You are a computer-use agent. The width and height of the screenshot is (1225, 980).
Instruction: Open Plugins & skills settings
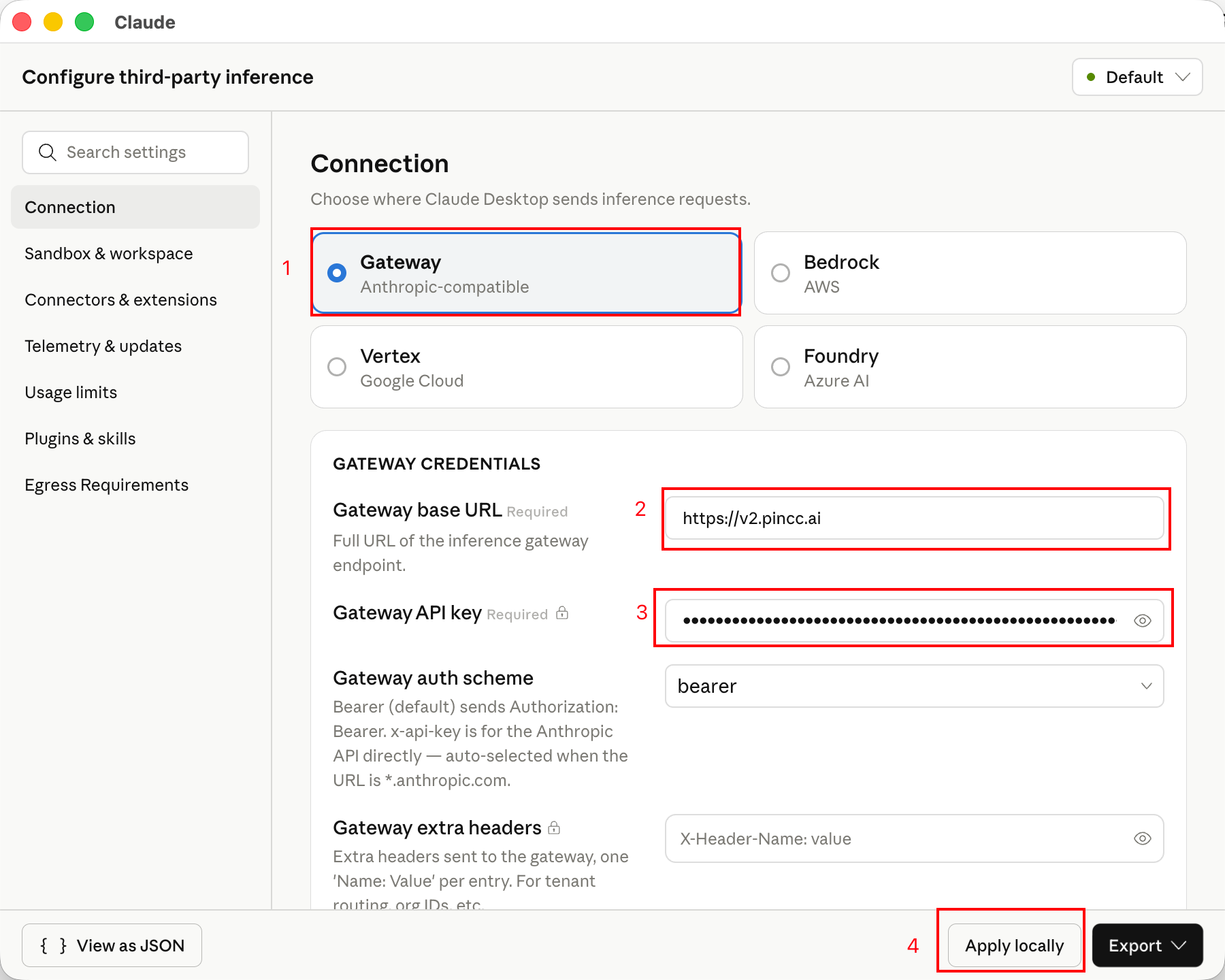click(x=135, y=438)
